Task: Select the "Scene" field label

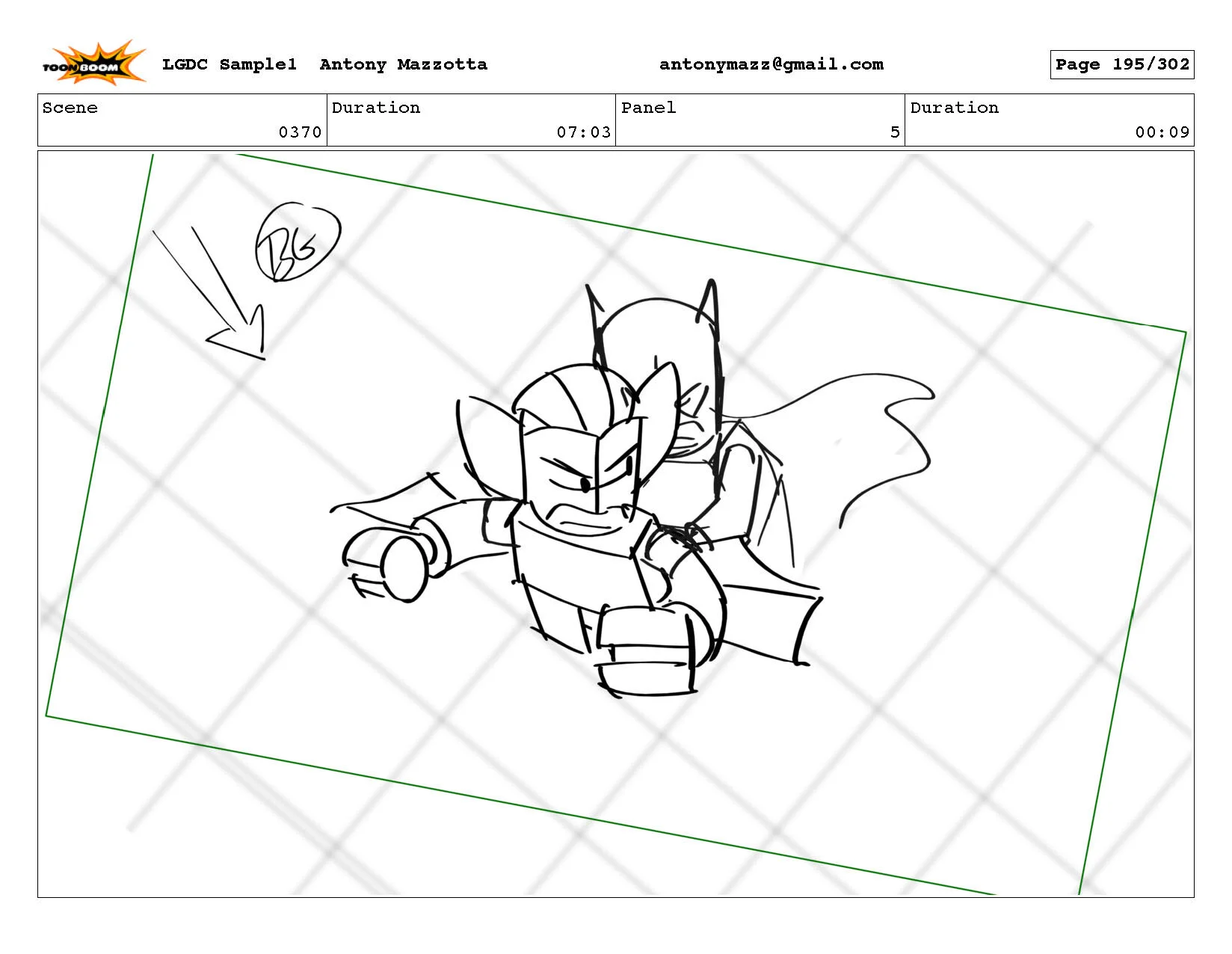Action: [70, 108]
